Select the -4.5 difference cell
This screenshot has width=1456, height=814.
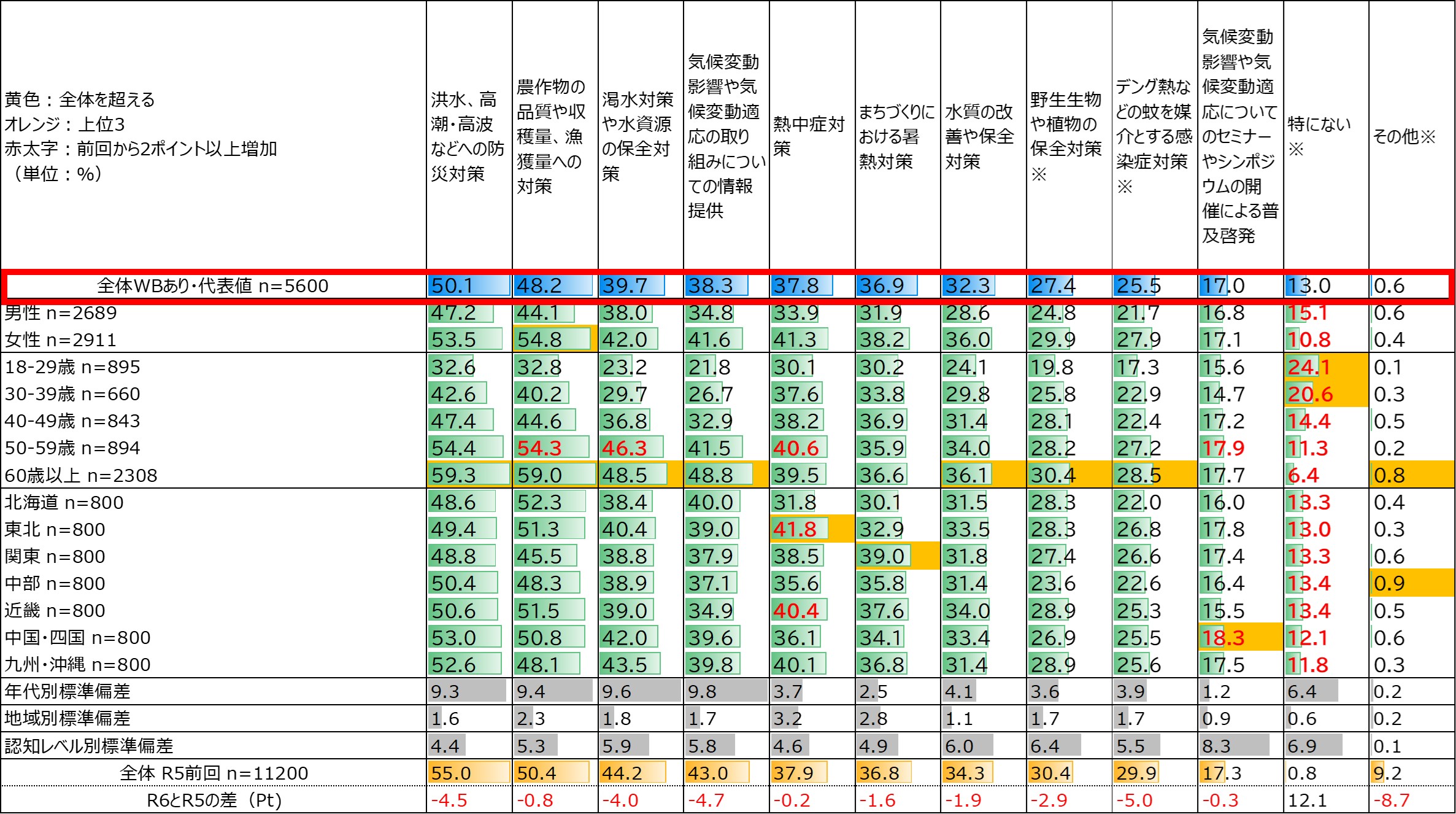449,800
